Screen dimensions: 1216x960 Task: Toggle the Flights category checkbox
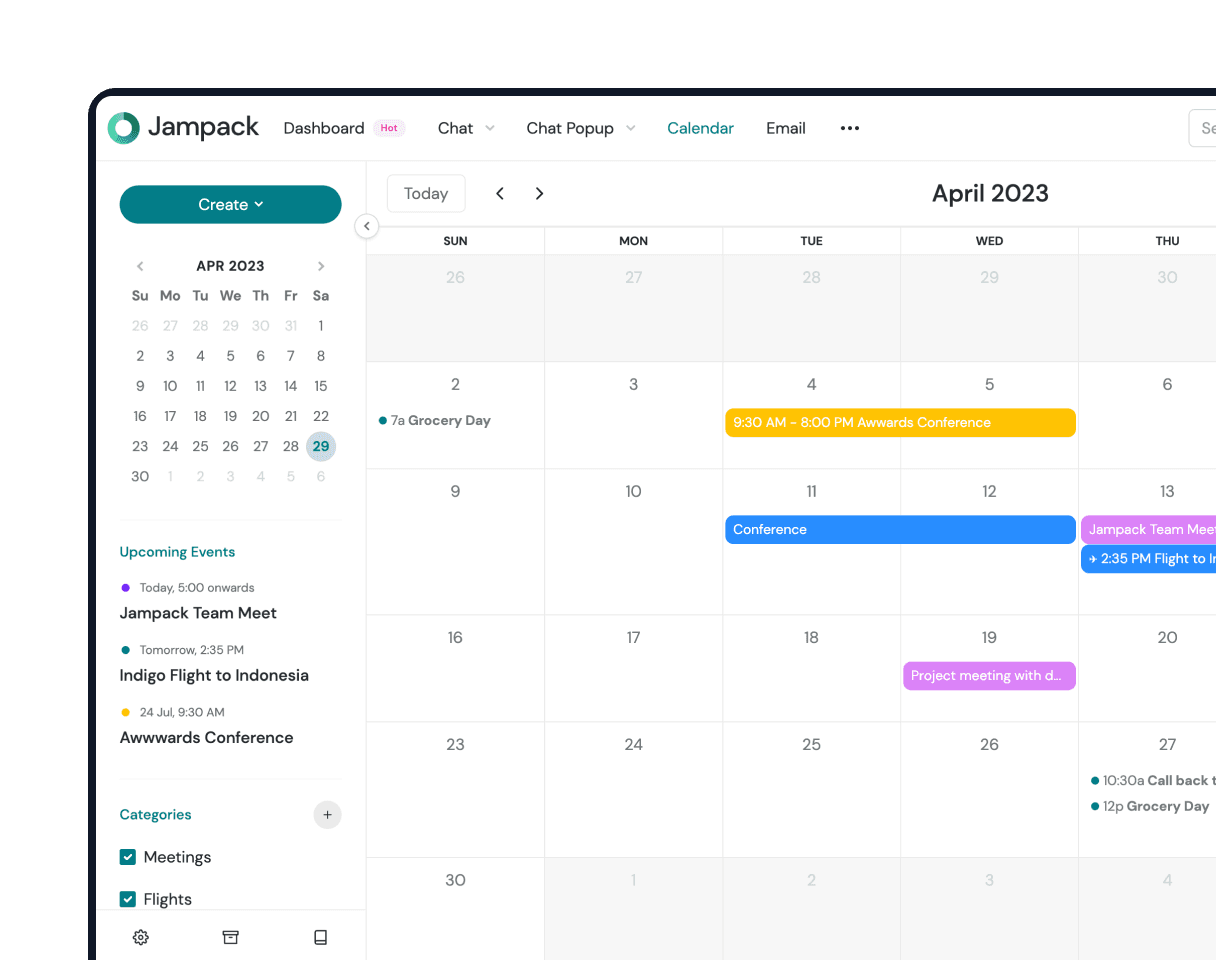tap(128, 899)
